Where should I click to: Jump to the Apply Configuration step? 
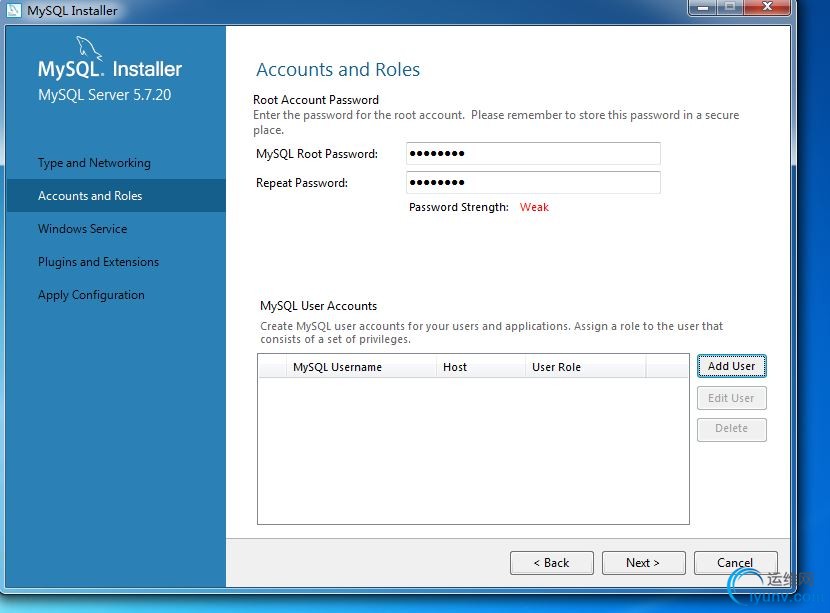click(x=91, y=295)
